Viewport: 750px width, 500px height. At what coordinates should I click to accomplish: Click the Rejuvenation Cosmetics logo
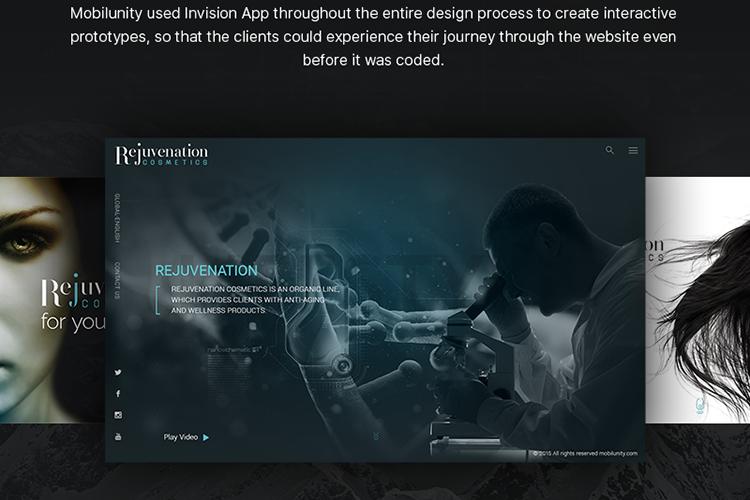pyautogui.click(x=162, y=154)
